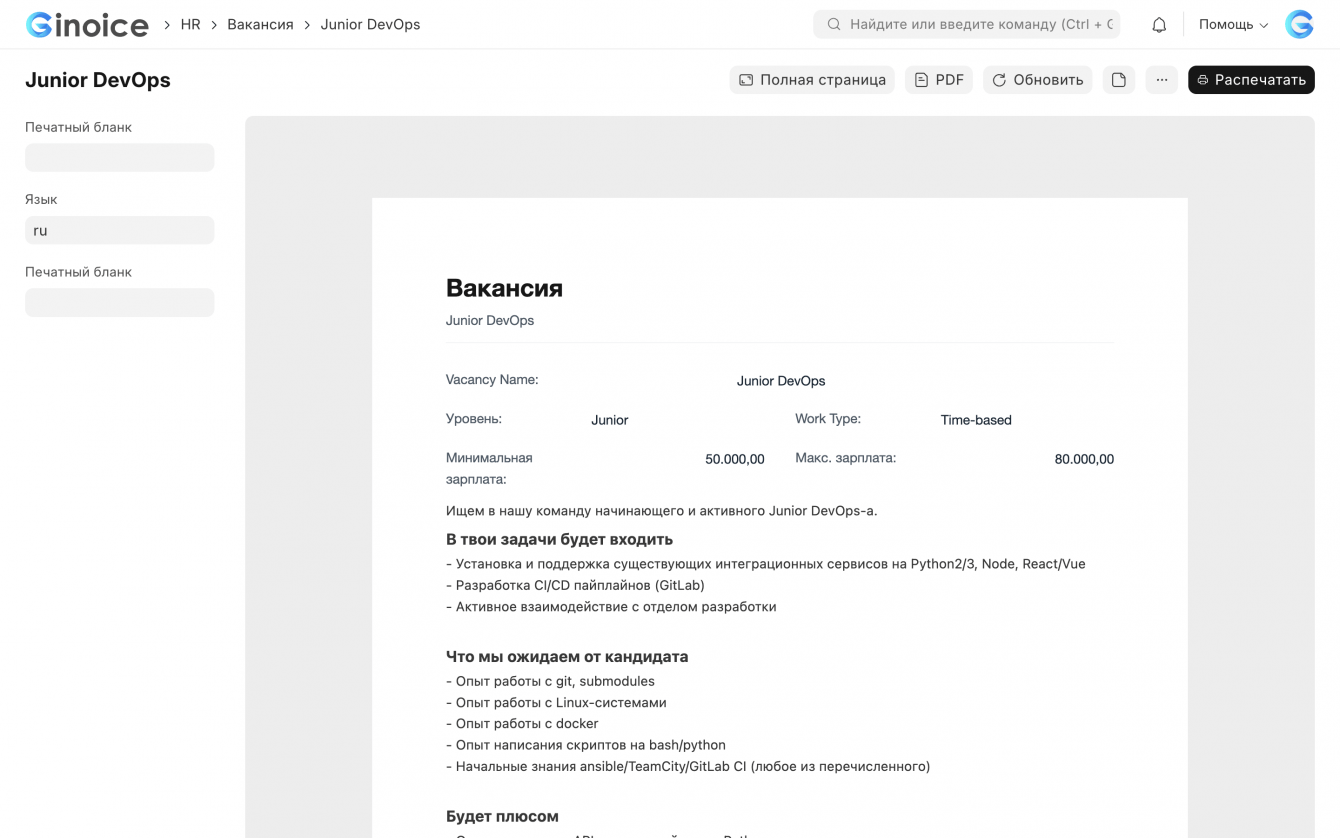The height and width of the screenshot is (838, 1340).
Task: Open the user avatar menu
Action: coord(1299,25)
